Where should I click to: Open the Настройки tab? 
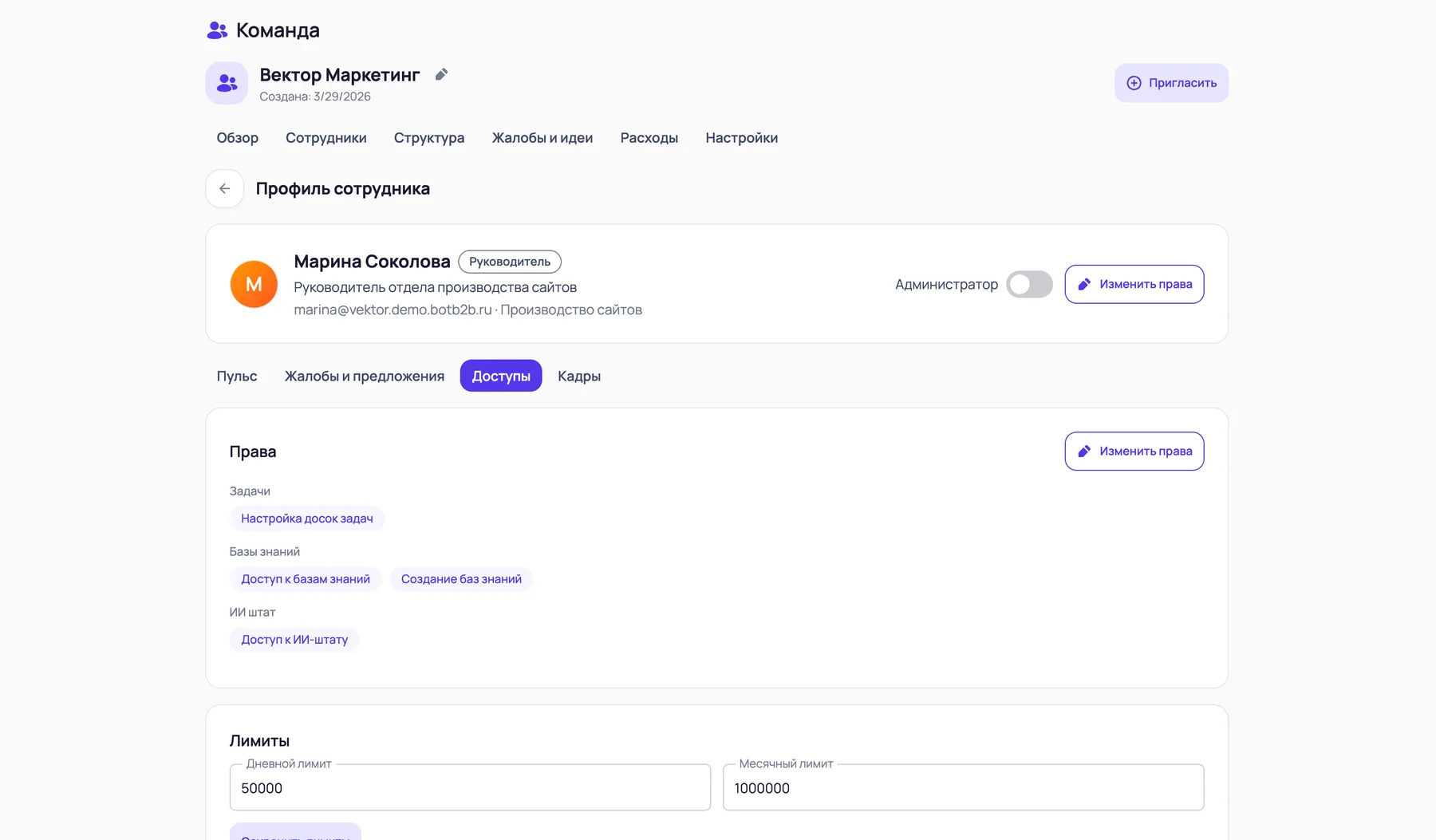coord(742,138)
